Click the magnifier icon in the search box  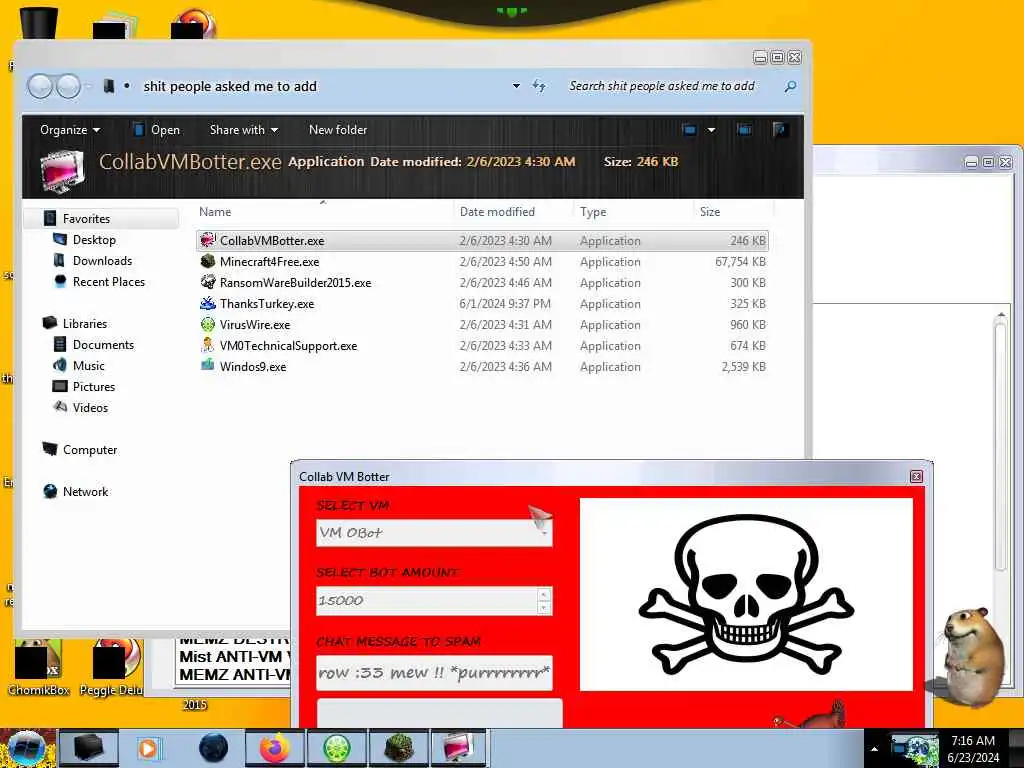790,86
